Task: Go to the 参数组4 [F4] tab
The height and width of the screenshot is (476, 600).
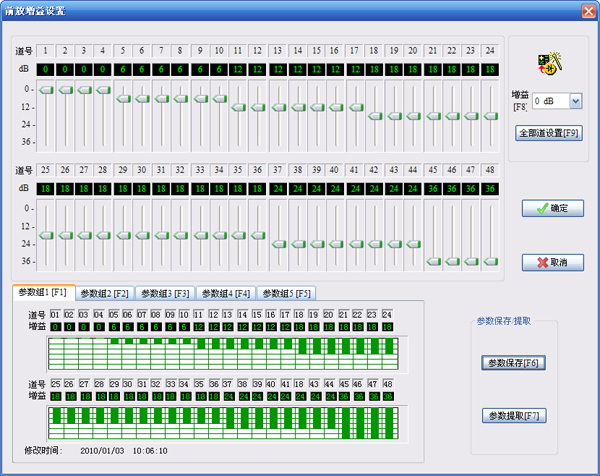Action: [x=226, y=293]
